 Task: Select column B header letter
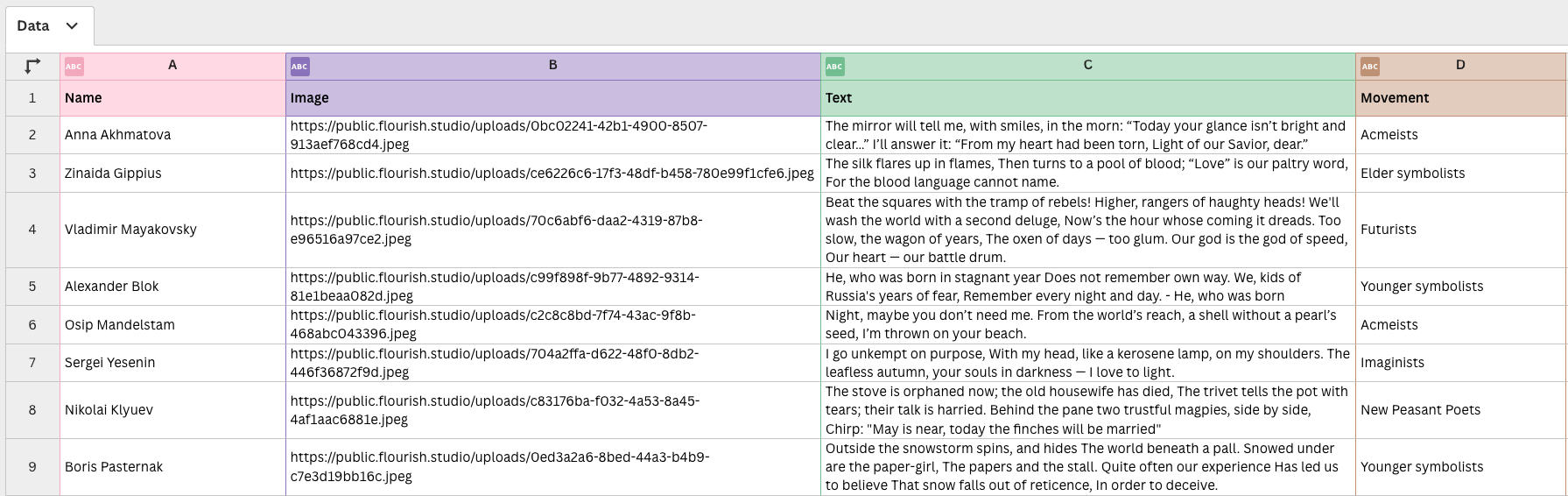553,66
